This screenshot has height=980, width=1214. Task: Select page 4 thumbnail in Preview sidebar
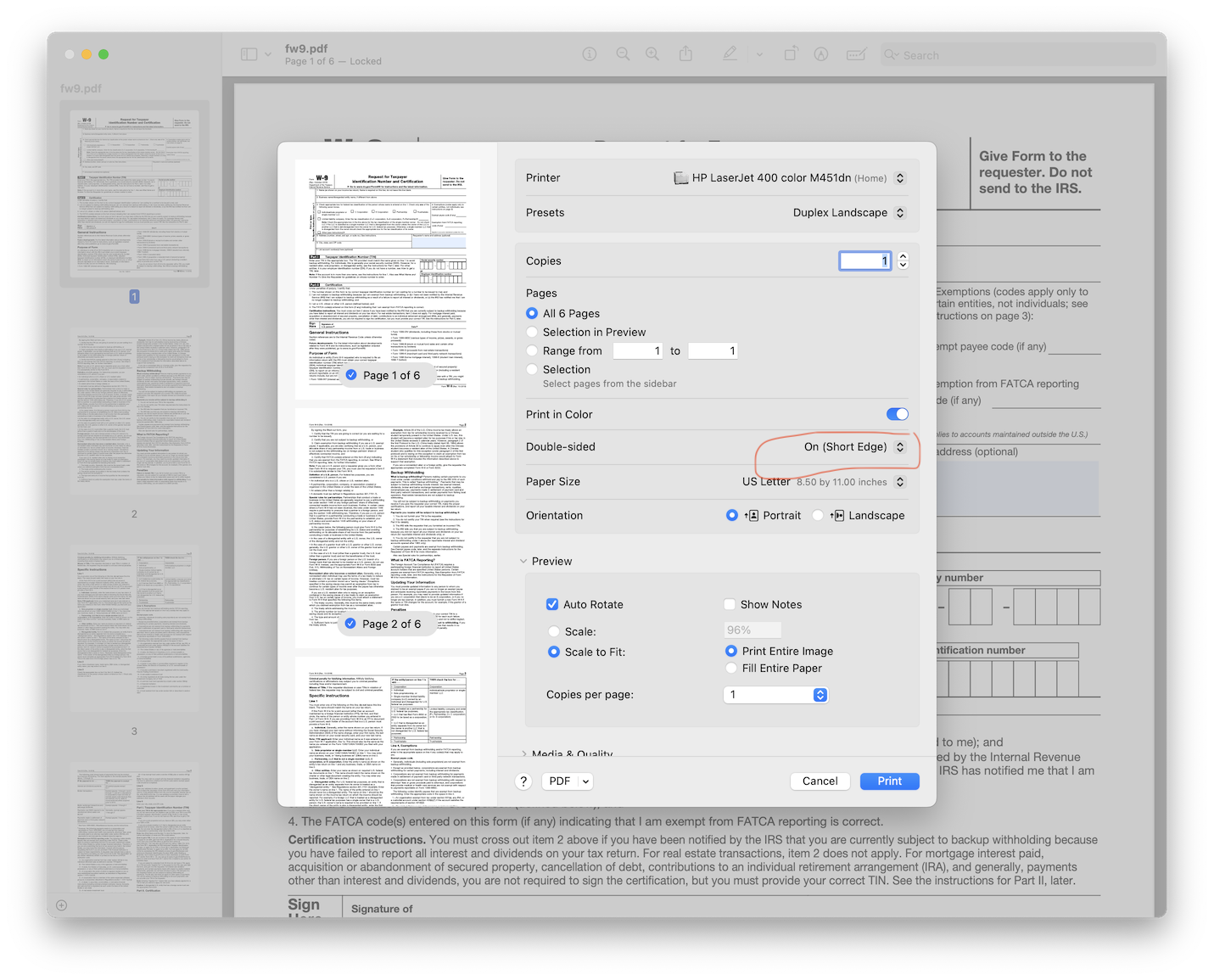134,827
